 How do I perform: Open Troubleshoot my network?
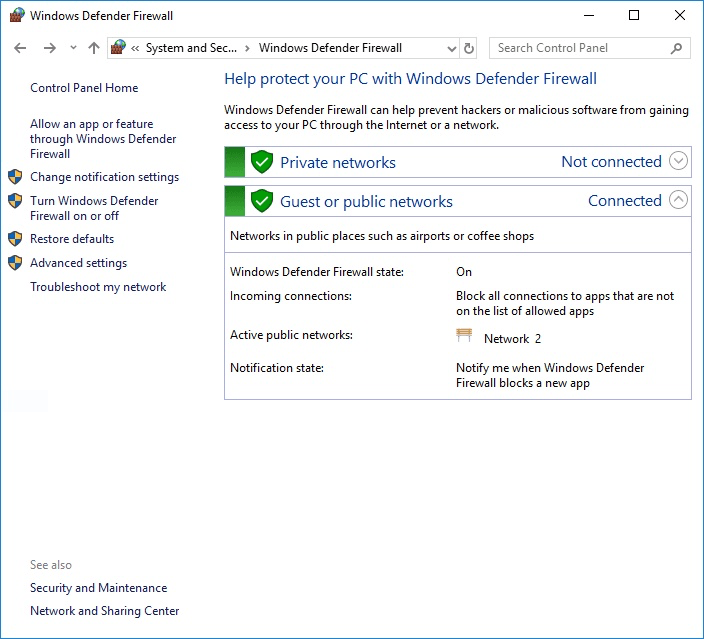[98, 287]
